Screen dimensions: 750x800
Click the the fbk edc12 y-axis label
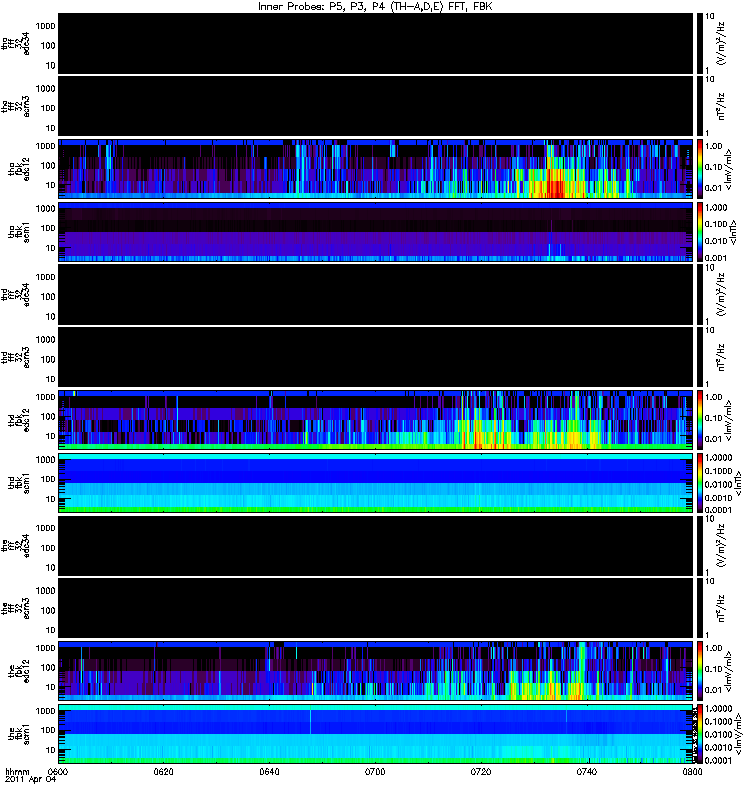pyautogui.click(x=19, y=671)
